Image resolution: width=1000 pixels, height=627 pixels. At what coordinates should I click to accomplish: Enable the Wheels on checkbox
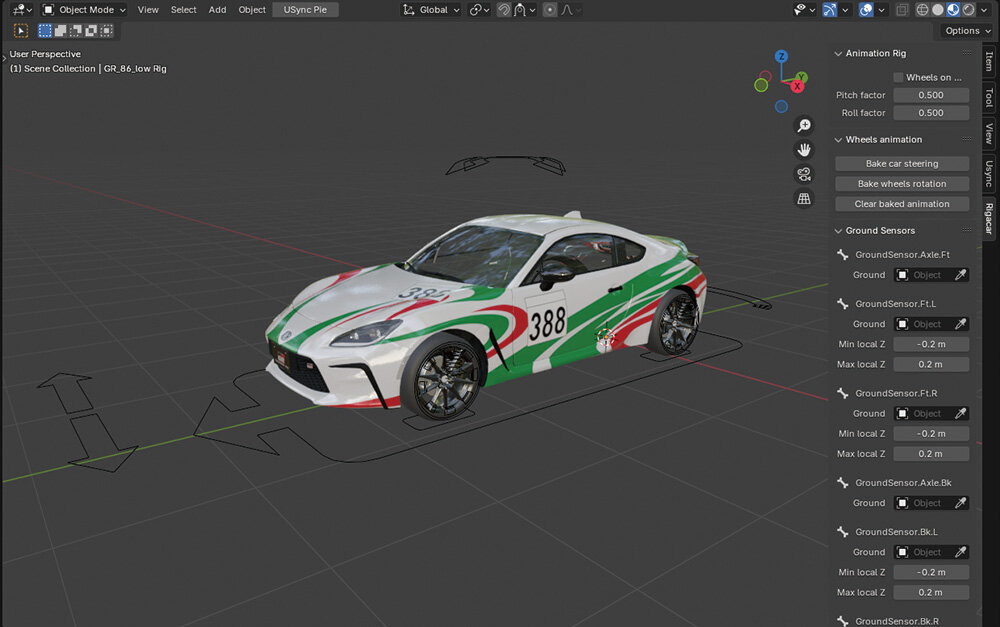(x=898, y=77)
